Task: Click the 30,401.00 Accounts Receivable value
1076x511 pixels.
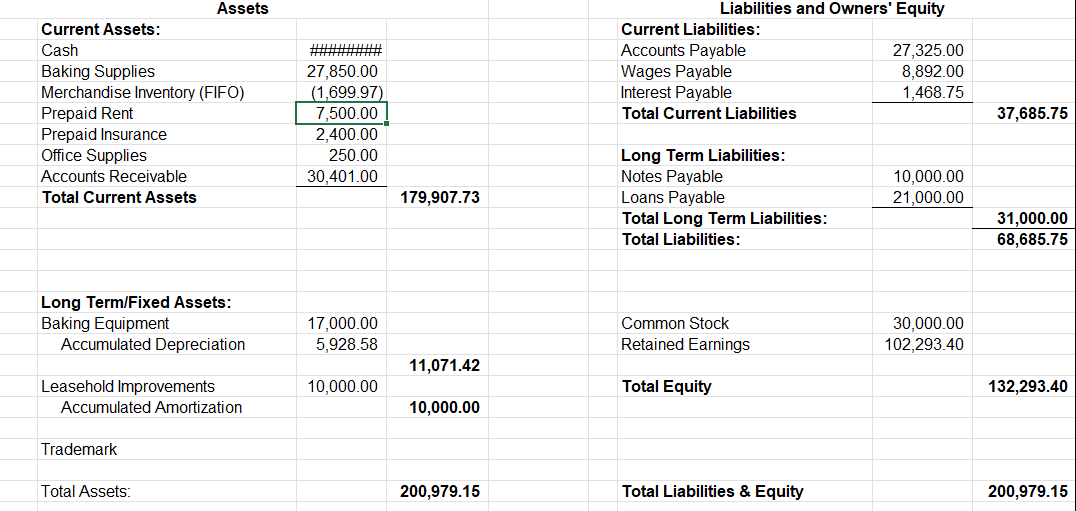Action: coord(342,176)
